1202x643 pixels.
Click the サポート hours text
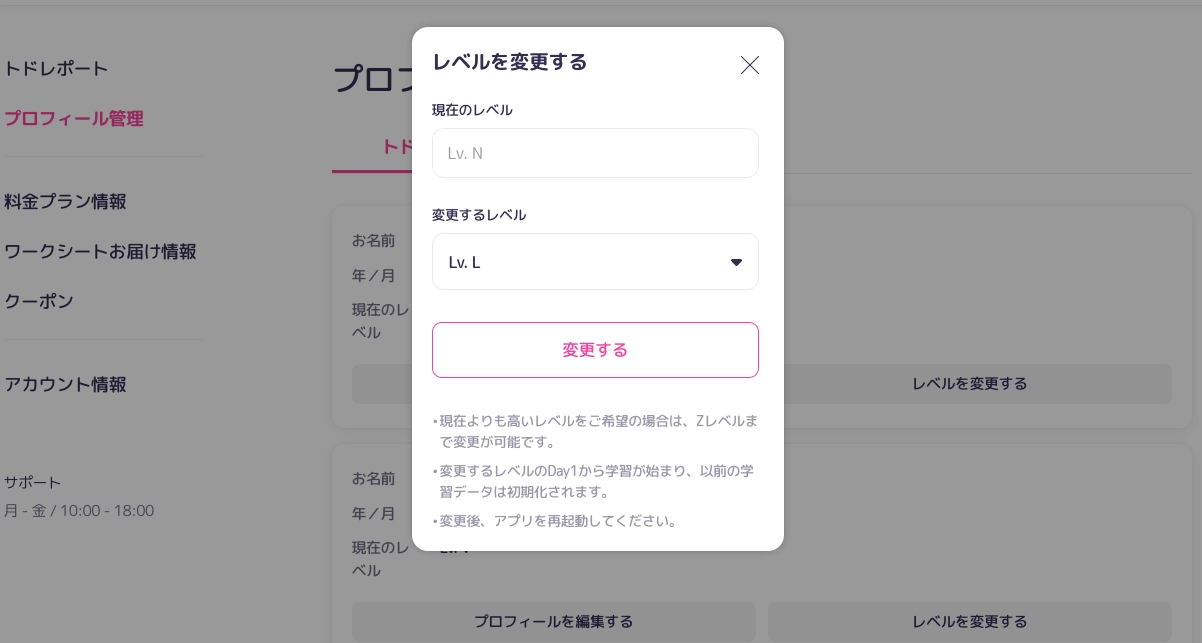click(x=79, y=510)
